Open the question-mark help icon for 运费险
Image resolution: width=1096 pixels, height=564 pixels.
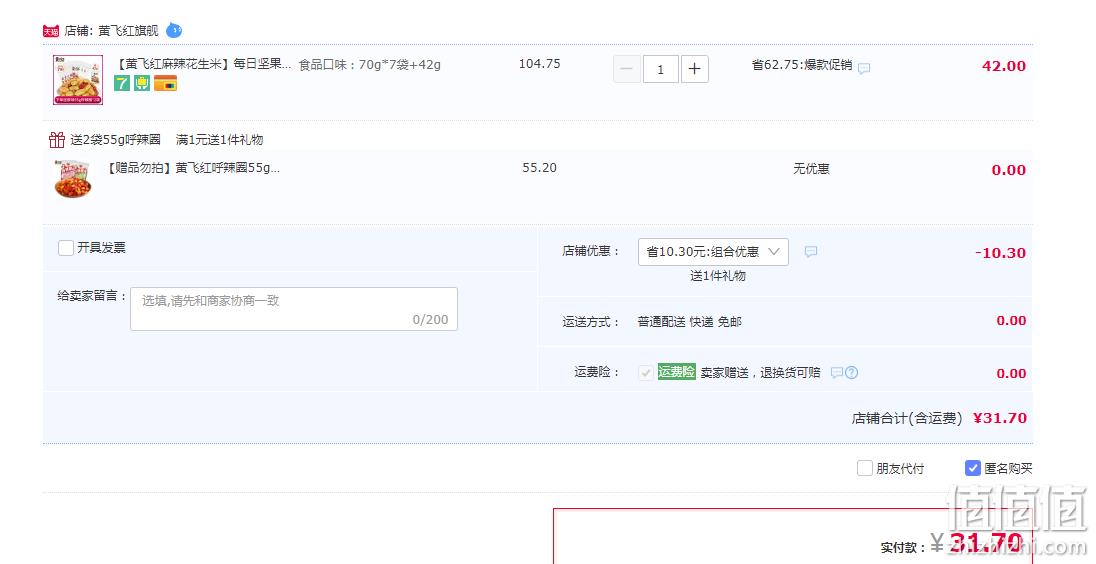851,373
